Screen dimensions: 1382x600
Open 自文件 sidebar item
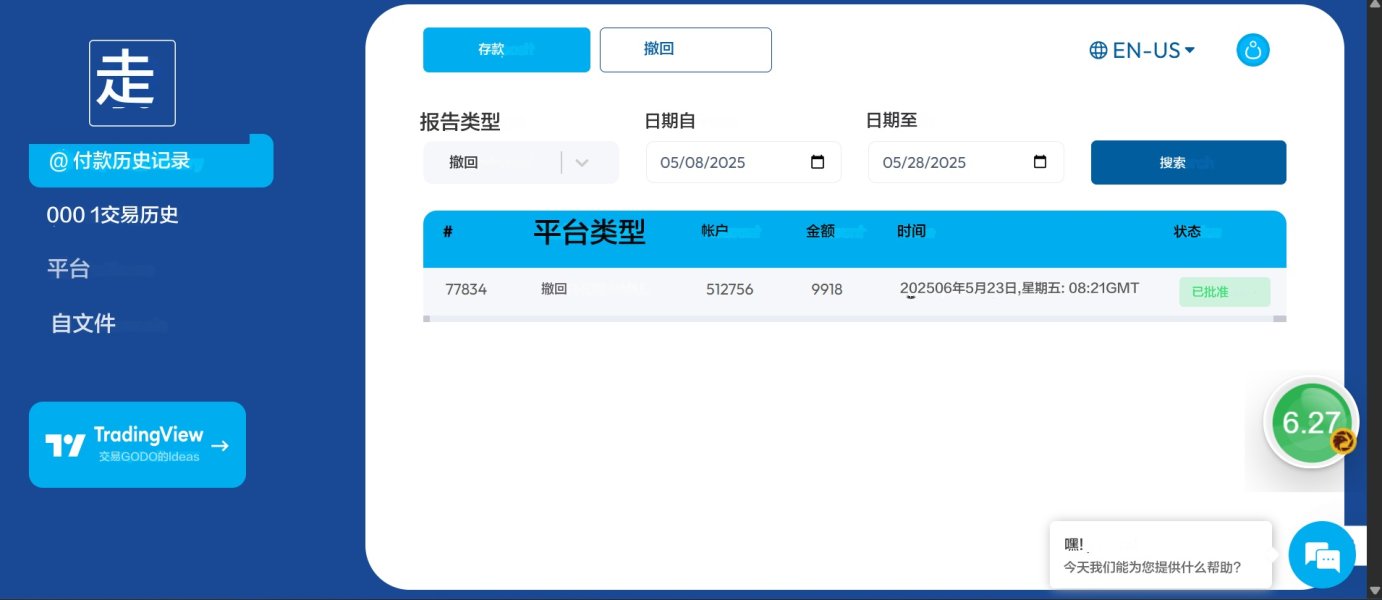pyautogui.click(x=83, y=323)
